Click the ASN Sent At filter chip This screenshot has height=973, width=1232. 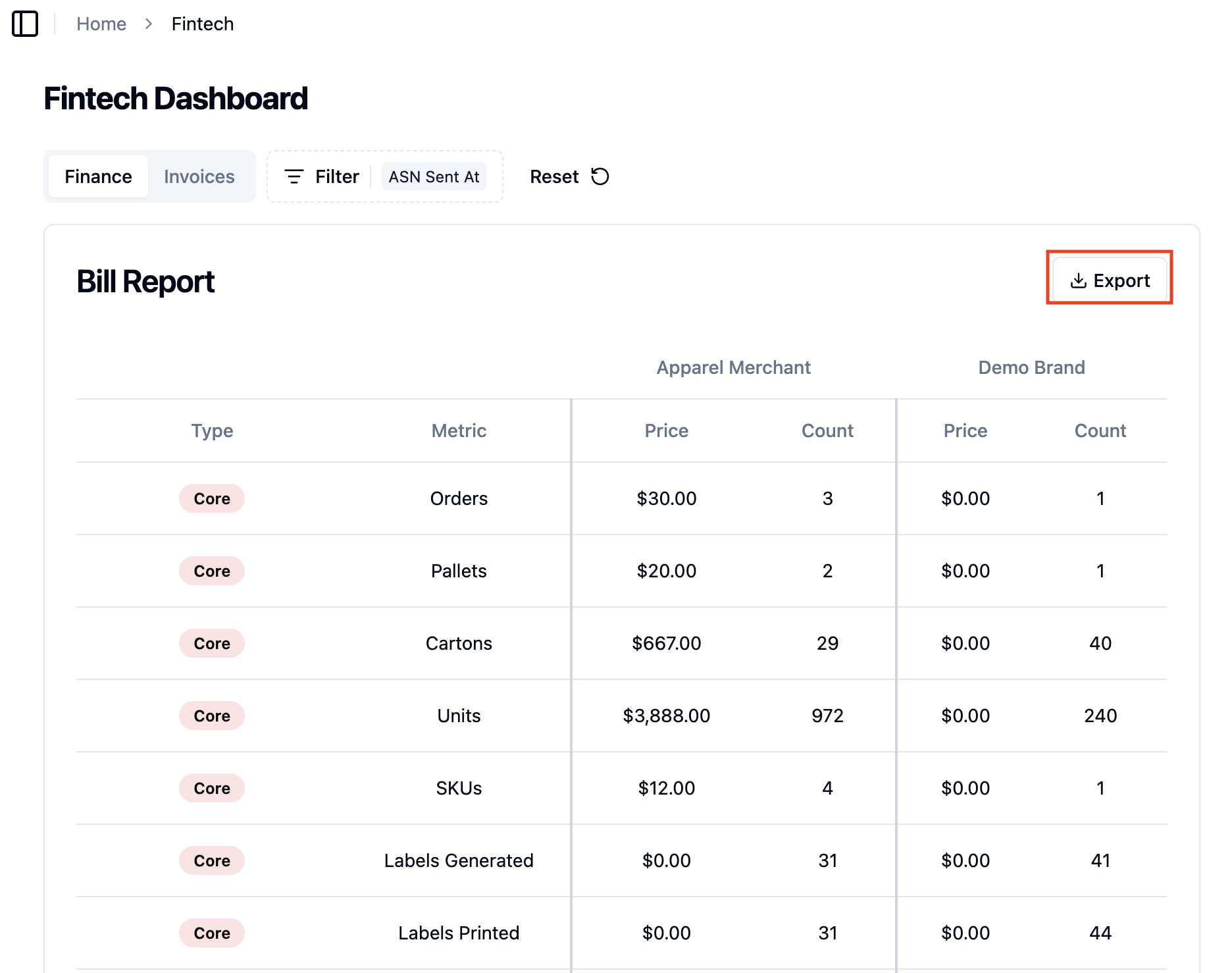tap(434, 176)
